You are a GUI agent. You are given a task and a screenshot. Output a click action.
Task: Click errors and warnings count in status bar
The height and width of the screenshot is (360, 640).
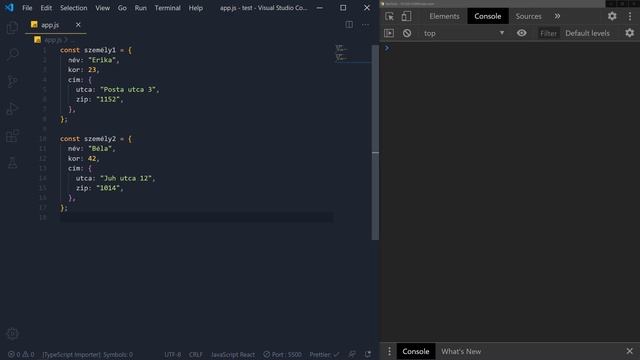[21, 354]
